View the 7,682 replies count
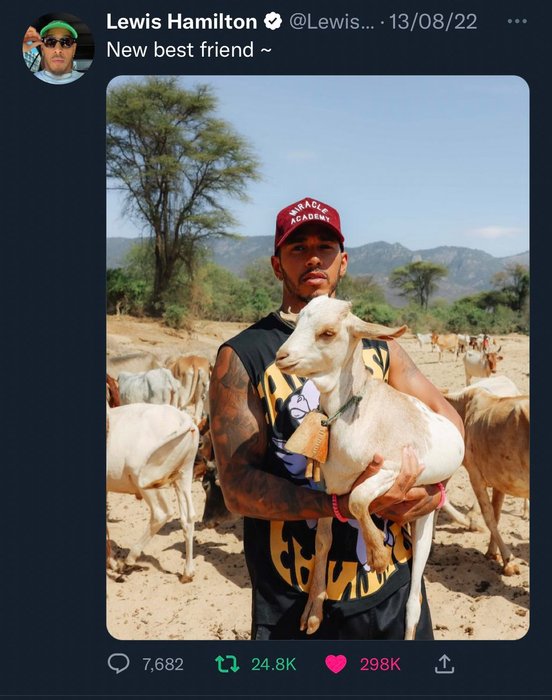 coord(163,664)
